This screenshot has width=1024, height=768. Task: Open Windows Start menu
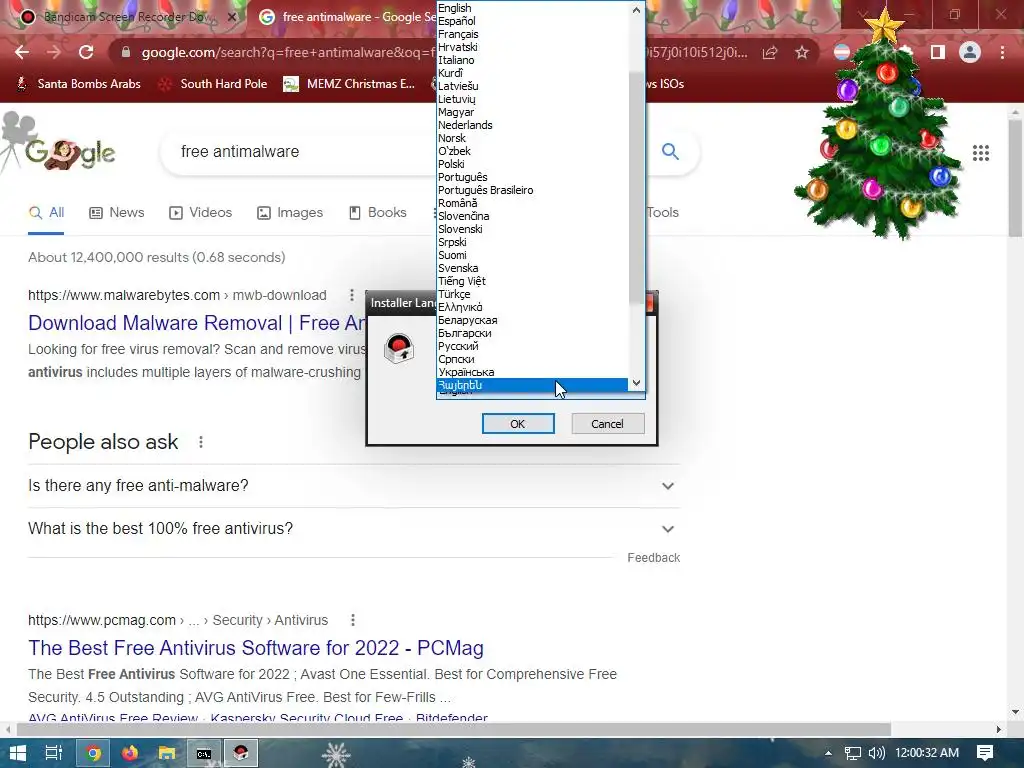point(18,753)
